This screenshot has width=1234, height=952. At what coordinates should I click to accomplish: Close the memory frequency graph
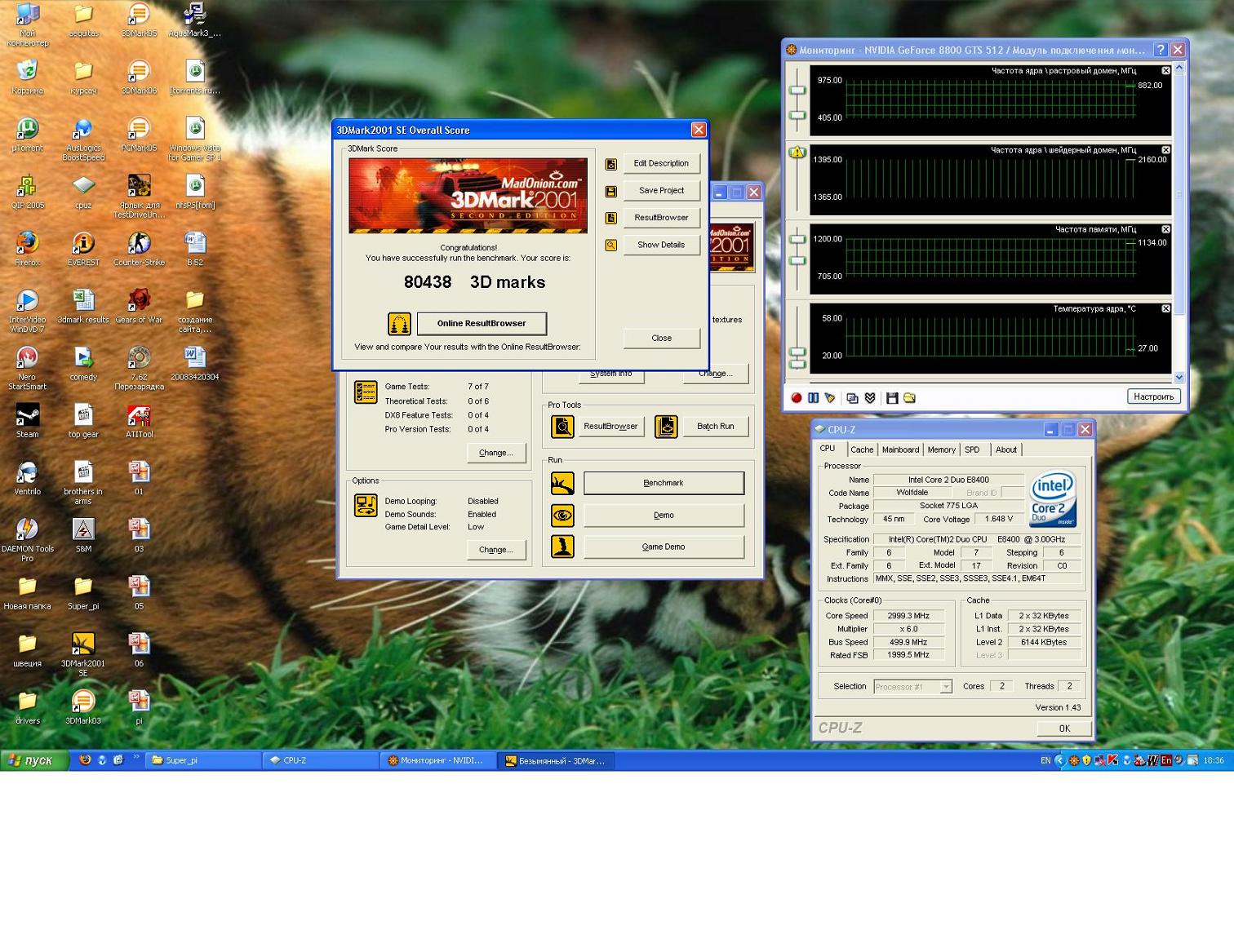pos(1165,229)
